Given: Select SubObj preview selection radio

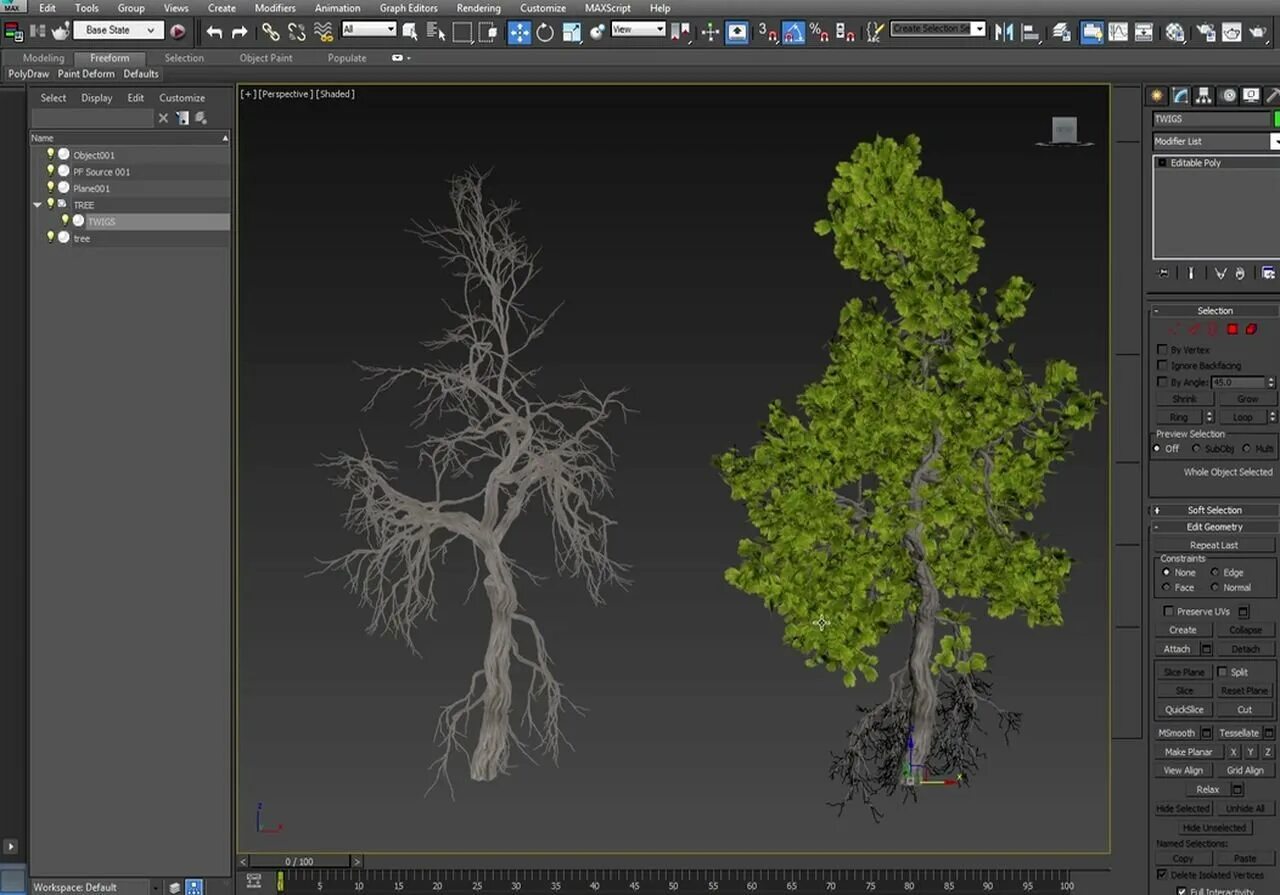Looking at the screenshot, I should click(x=1197, y=449).
